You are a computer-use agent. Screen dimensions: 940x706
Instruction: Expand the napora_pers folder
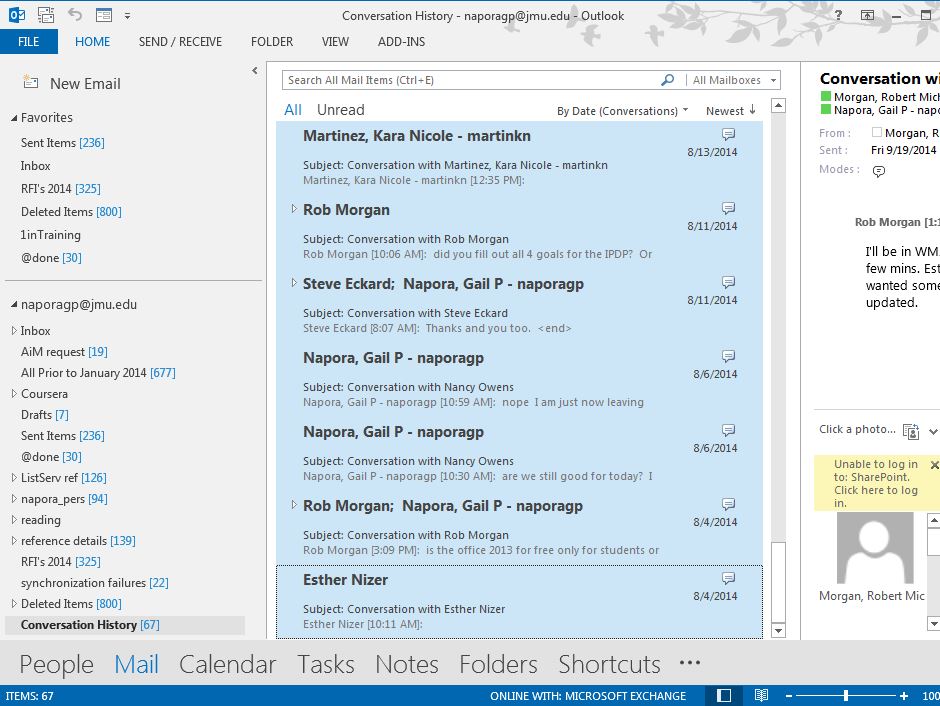pyautogui.click(x=14, y=499)
